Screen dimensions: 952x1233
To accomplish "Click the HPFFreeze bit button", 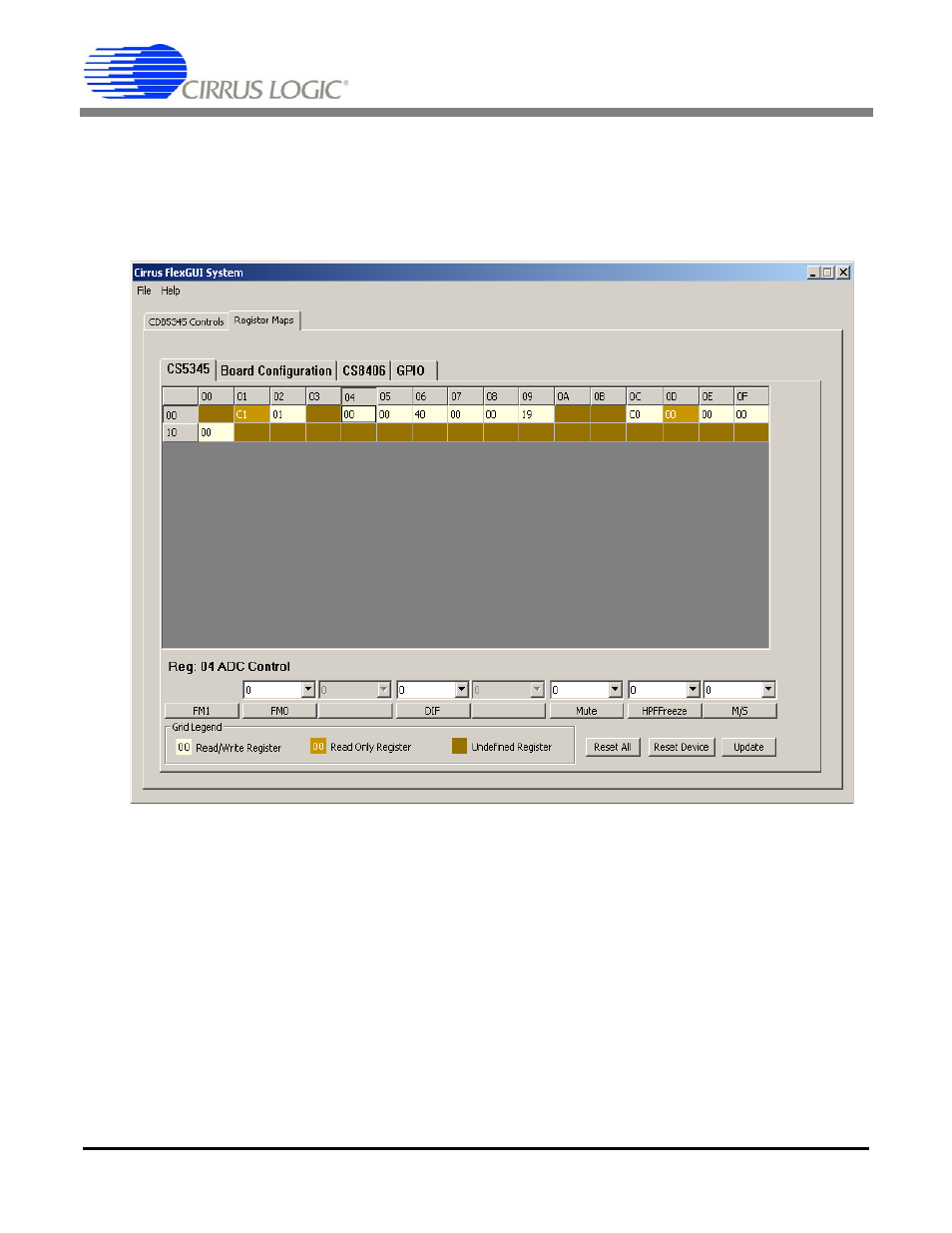I will click(664, 711).
